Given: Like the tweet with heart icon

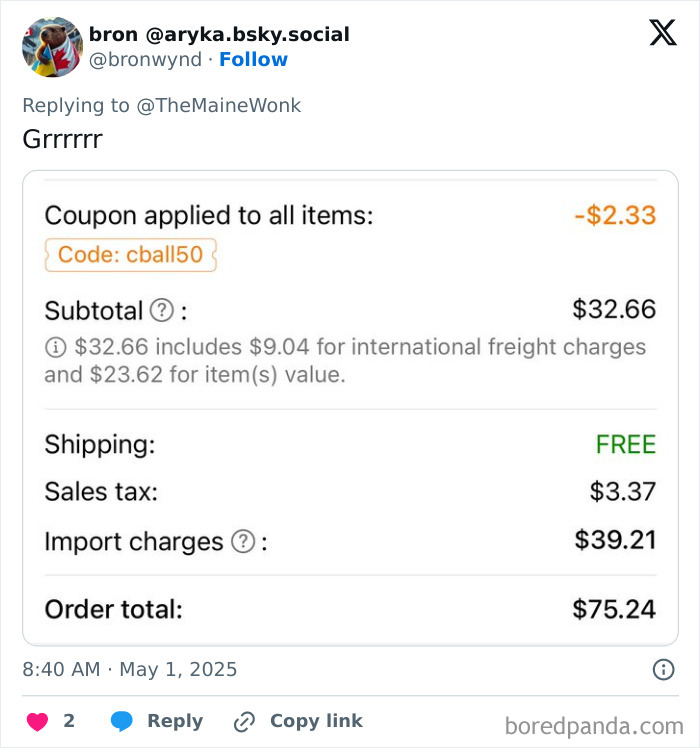Looking at the screenshot, I should 36,721.
